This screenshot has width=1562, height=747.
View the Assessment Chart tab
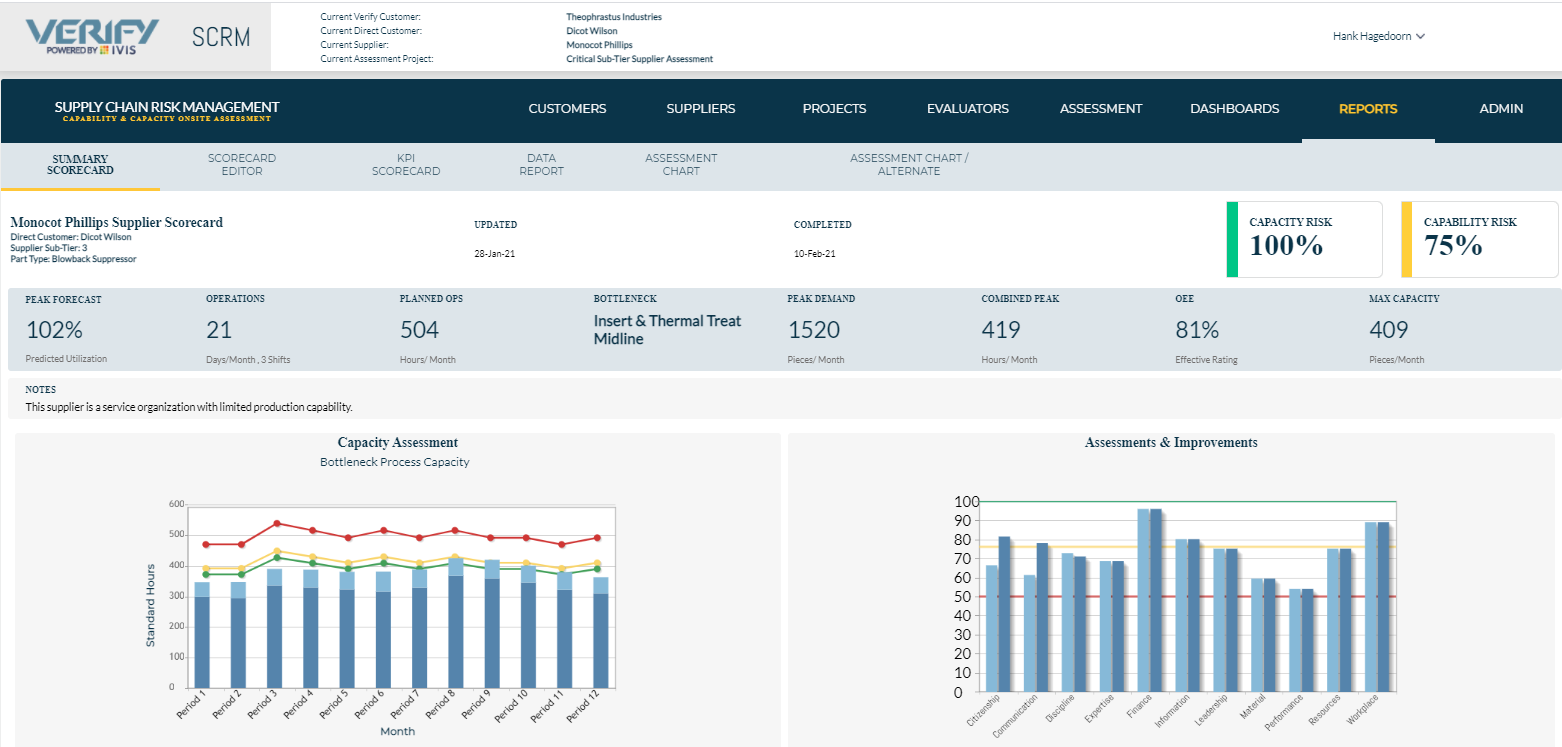click(x=681, y=164)
